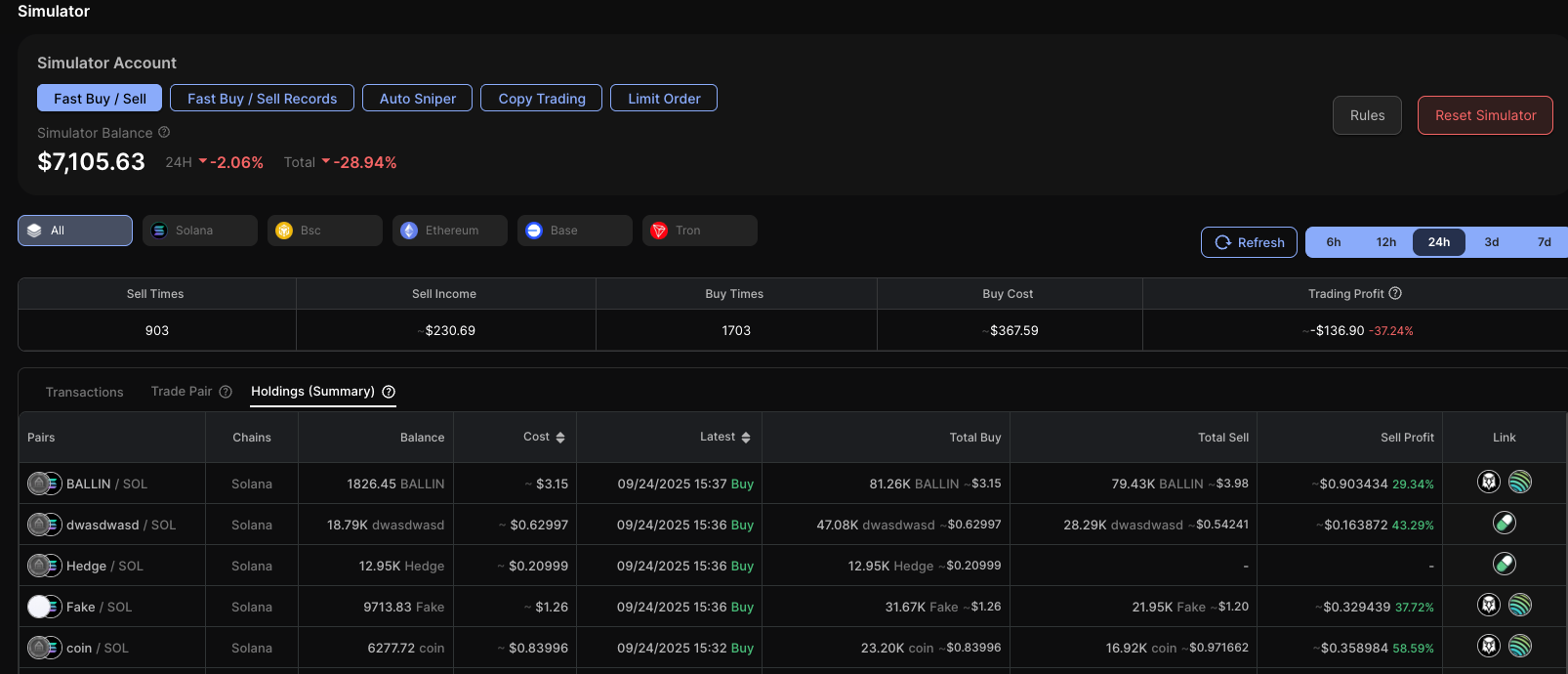The height and width of the screenshot is (674, 1568).
Task: Filter by All chains
Action: pyautogui.click(x=75, y=231)
